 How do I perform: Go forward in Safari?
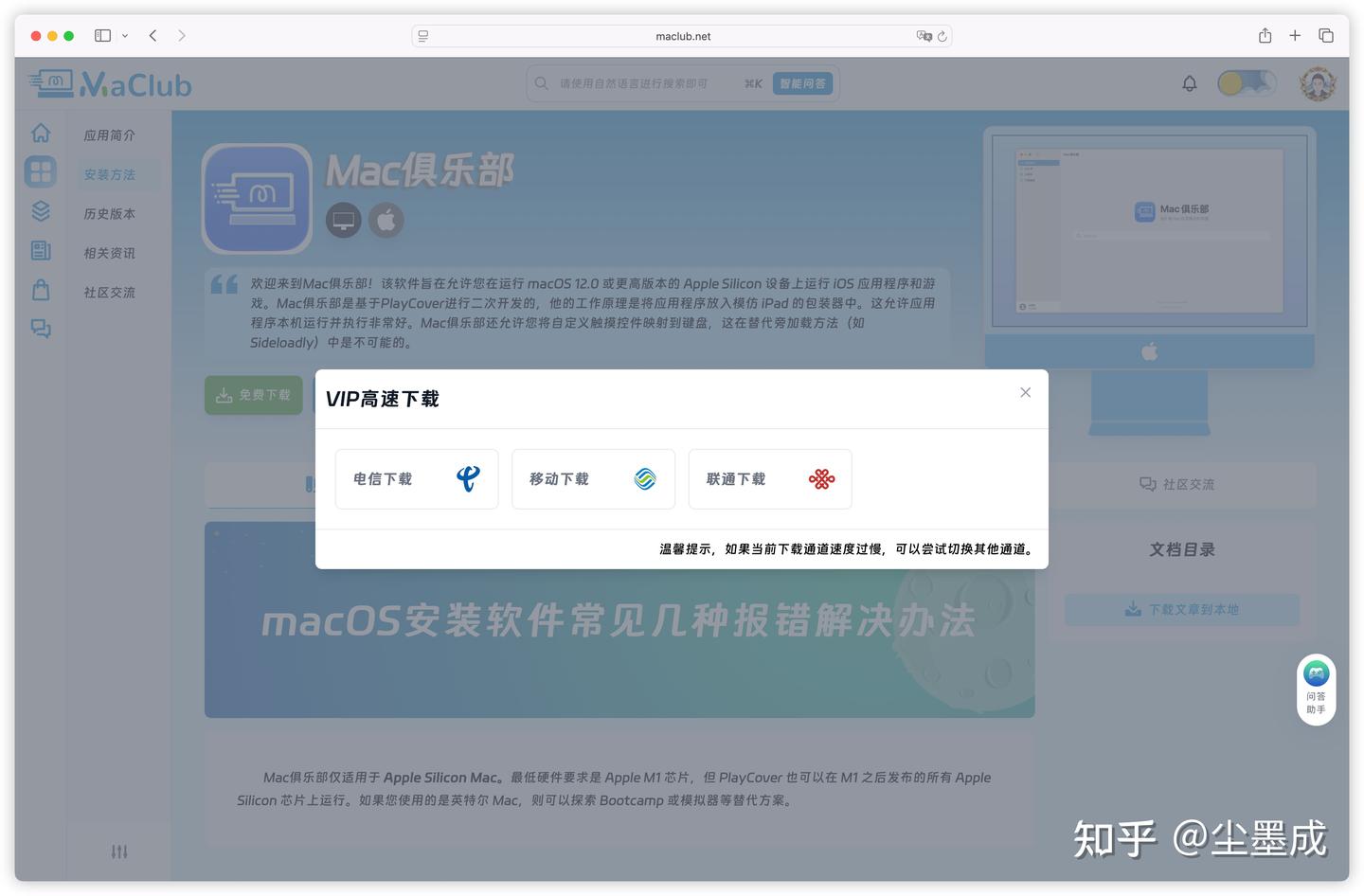point(182,36)
